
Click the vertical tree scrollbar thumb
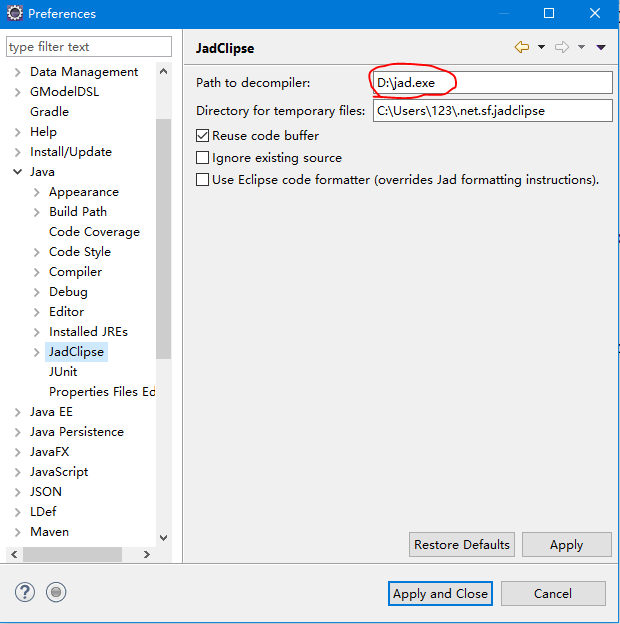(x=163, y=239)
